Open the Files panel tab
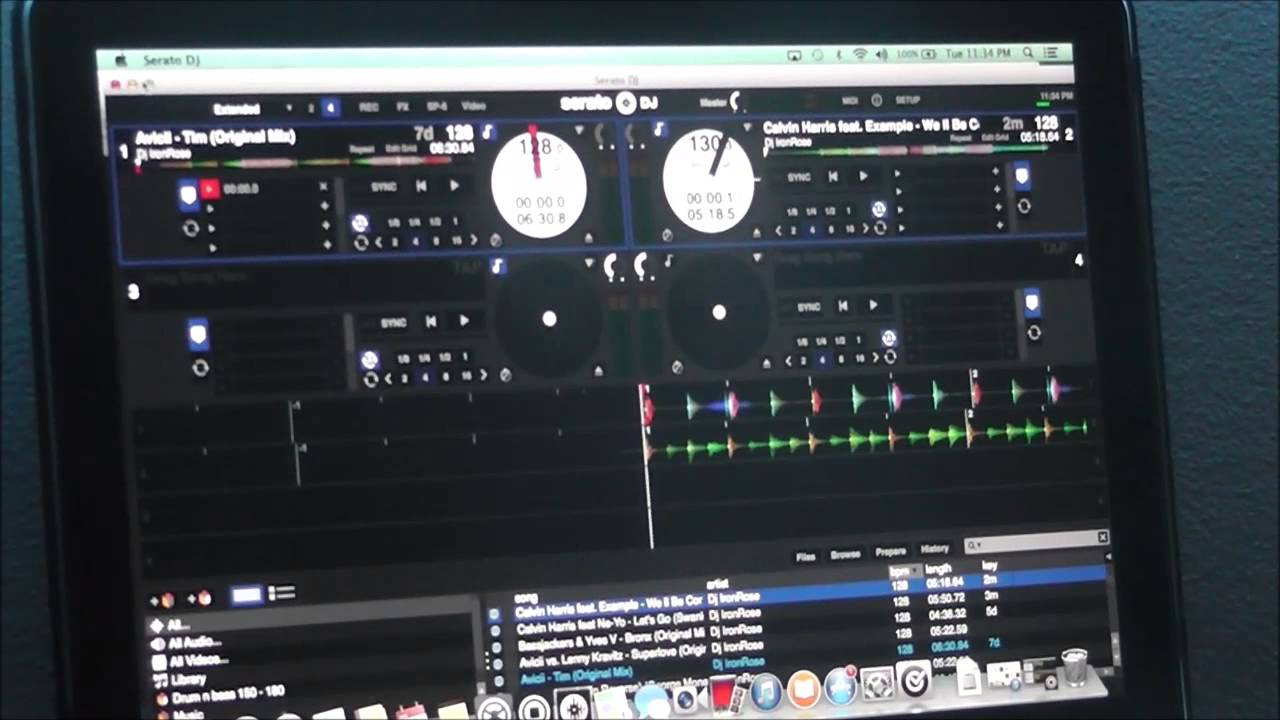 [805, 556]
